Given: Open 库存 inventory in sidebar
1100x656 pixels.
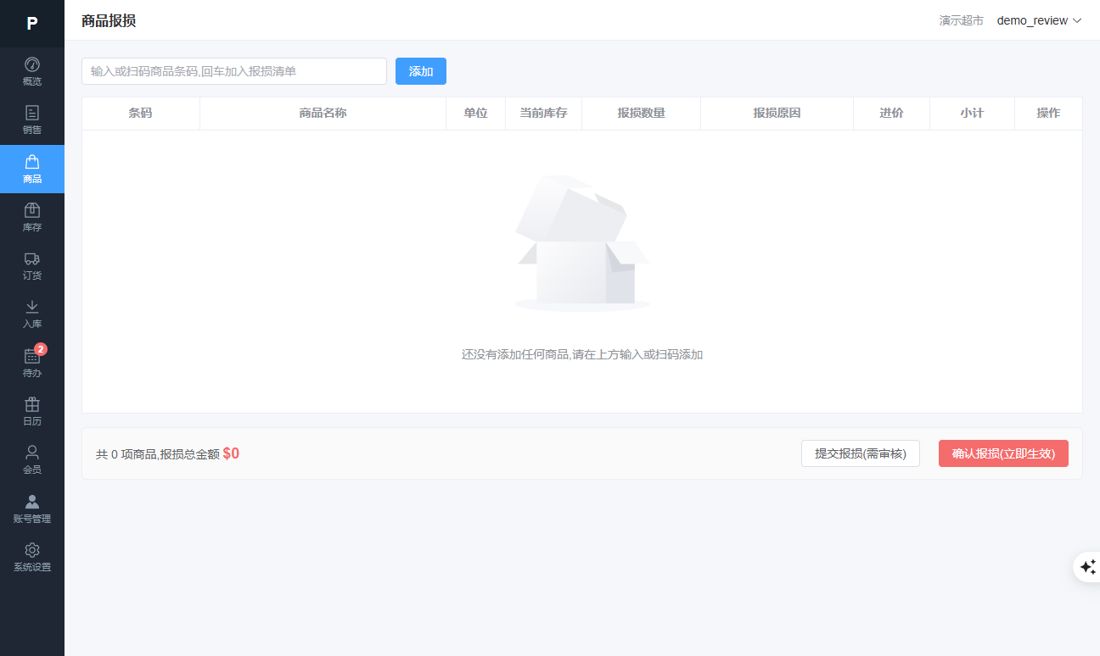Looking at the screenshot, I should click(32, 217).
